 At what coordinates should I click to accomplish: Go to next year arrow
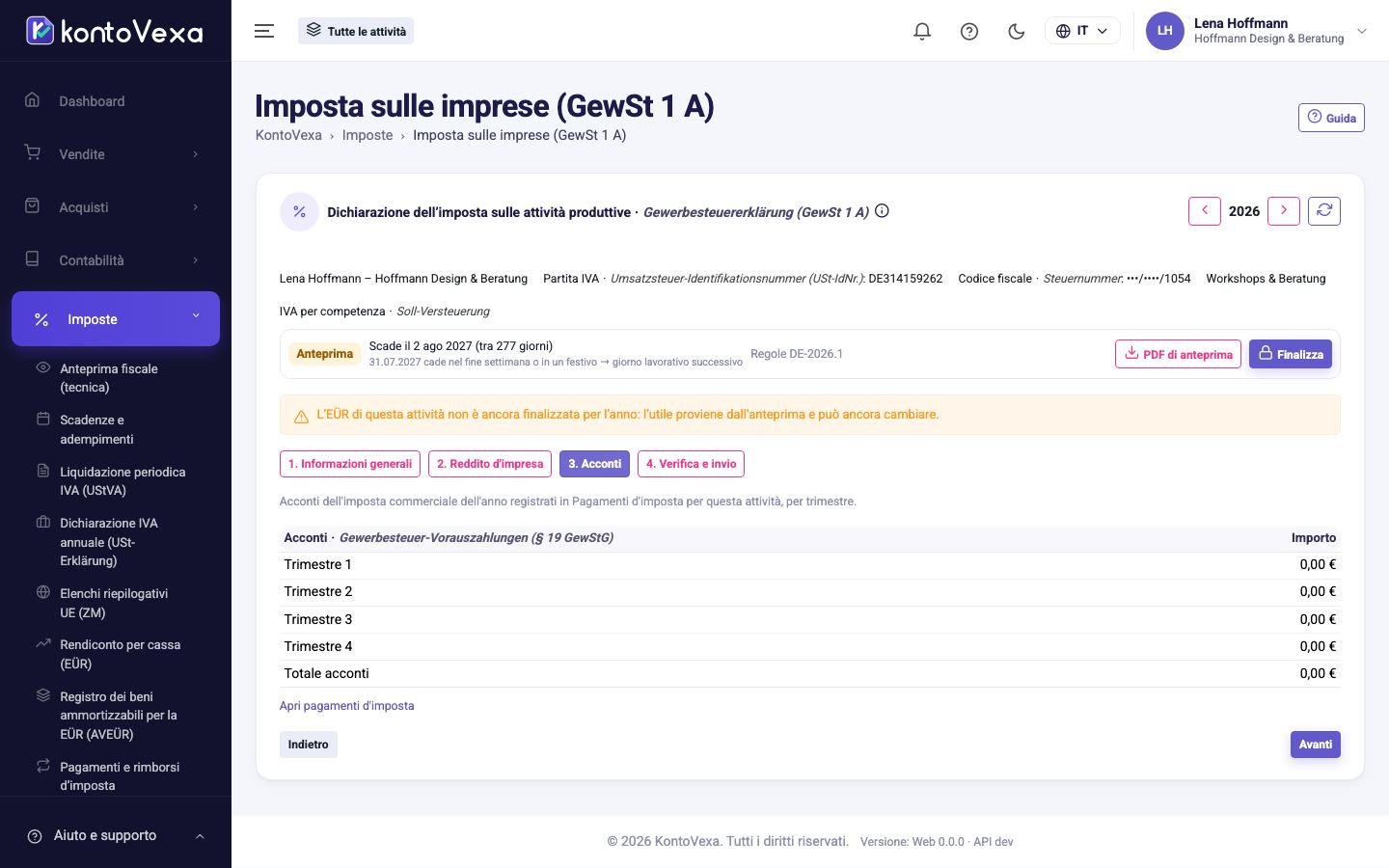1284,211
